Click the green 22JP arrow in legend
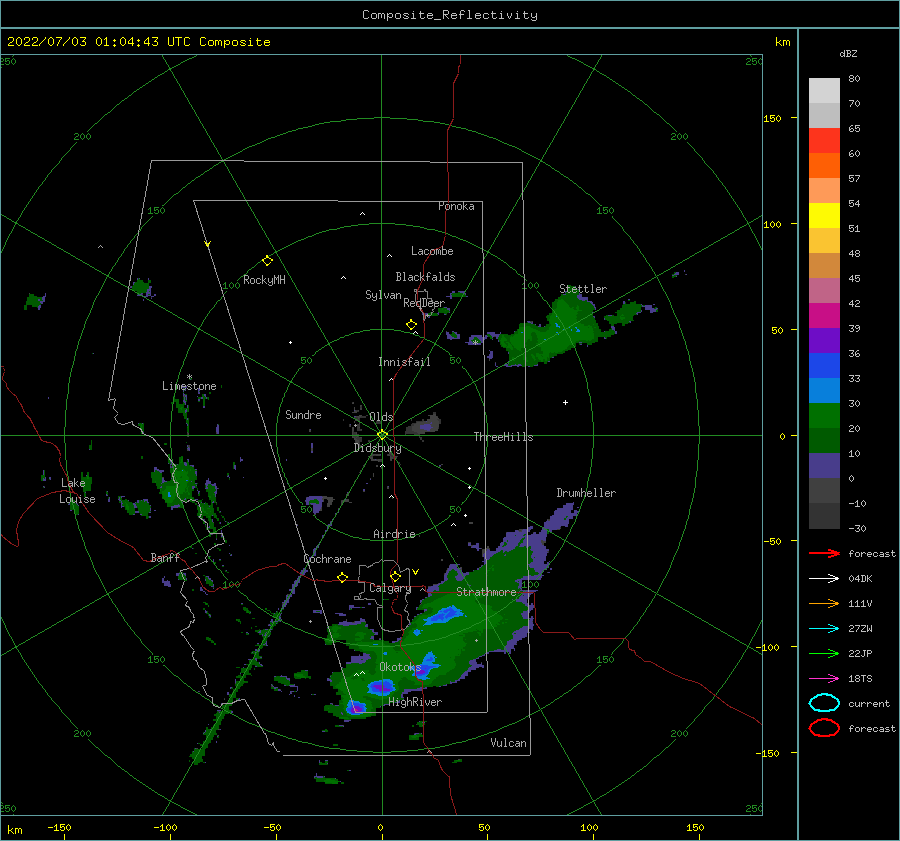 tap(824, 653)
